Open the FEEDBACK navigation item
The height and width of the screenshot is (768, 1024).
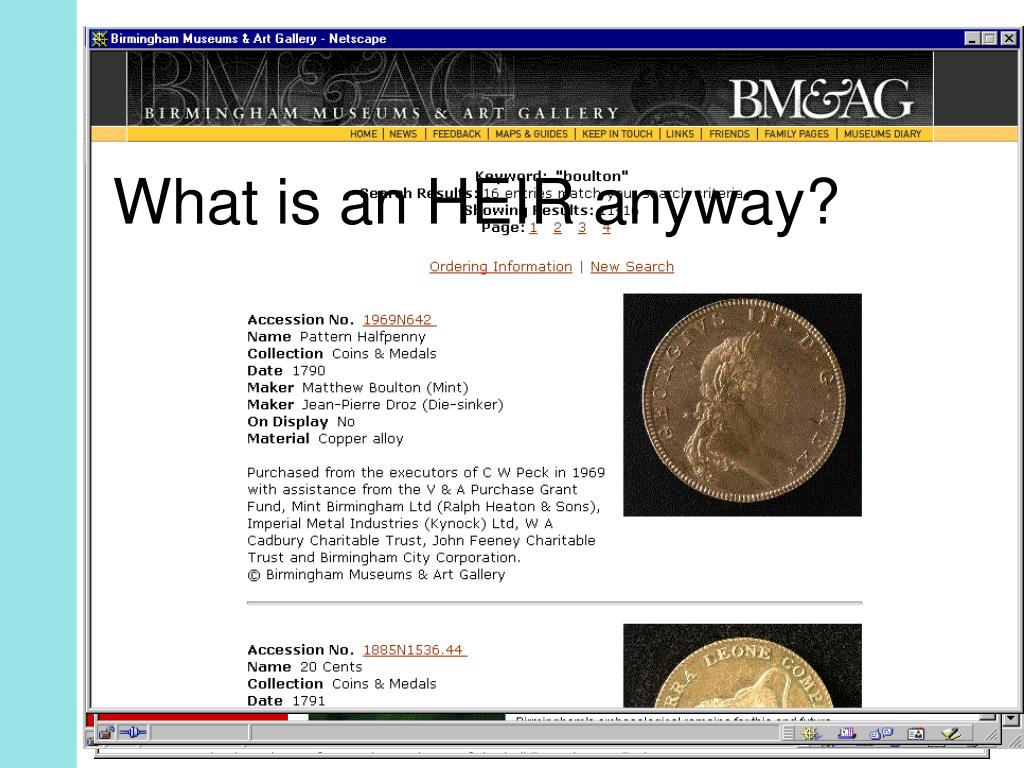pos(456,134)
